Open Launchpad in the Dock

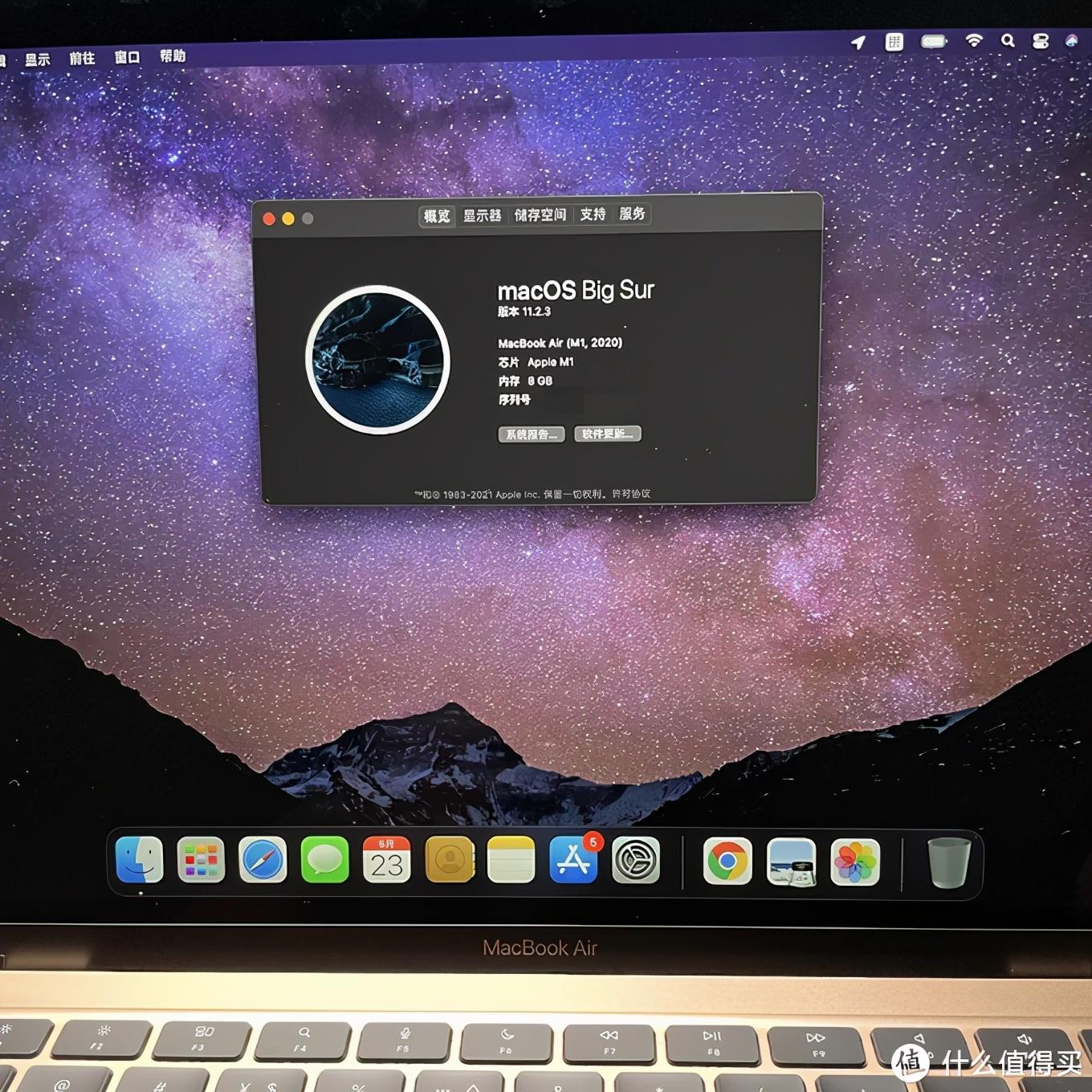pyautogui.click(x=201, y=860)
